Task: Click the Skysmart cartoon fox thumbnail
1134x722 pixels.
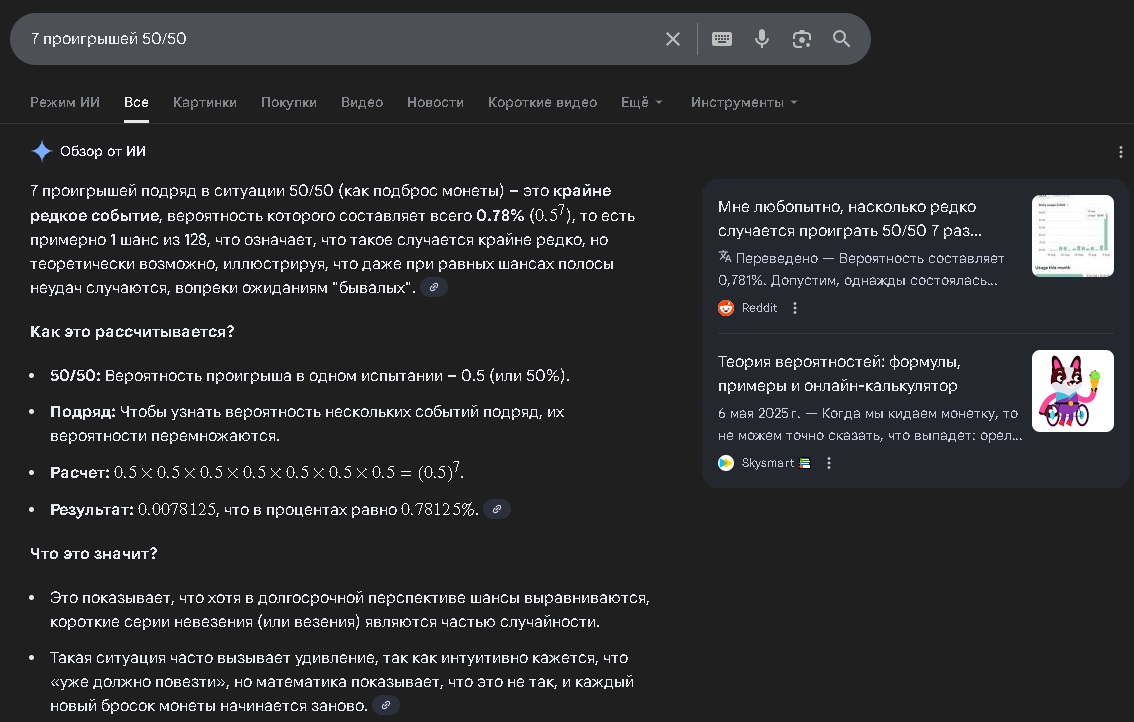Action: (x=1072, y=391)
